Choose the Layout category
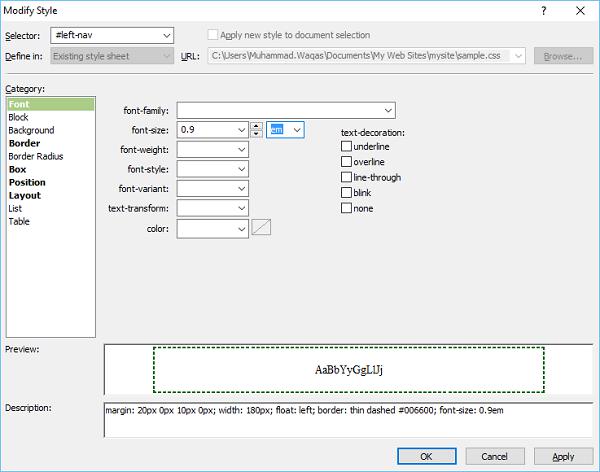Image resolution: width=600 pixels, height=472 pixels. point(26,195)
